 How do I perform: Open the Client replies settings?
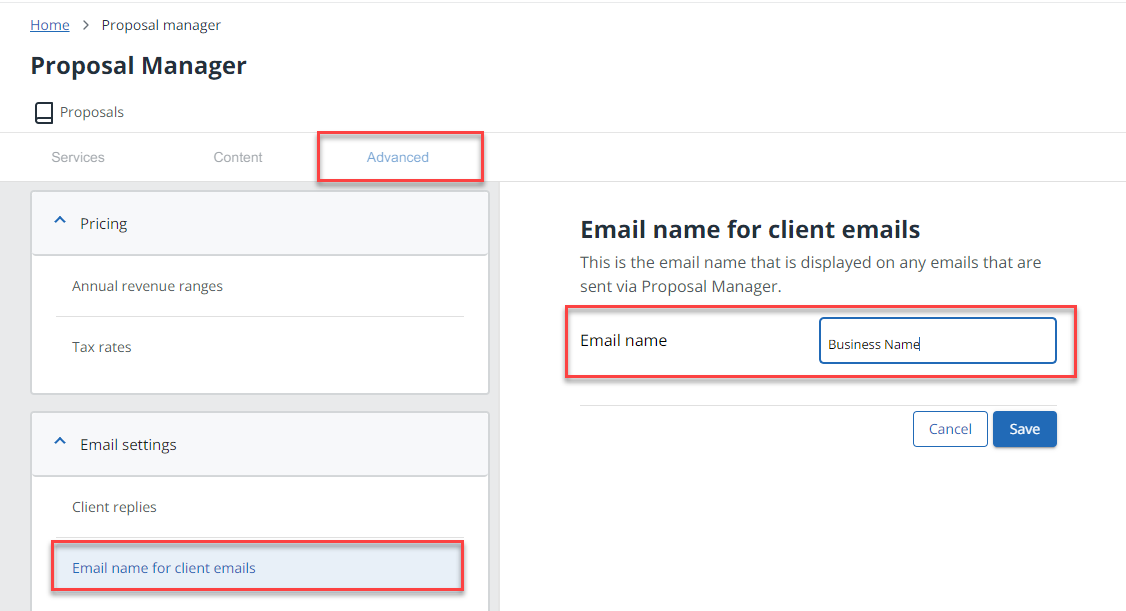coord(114,507)
